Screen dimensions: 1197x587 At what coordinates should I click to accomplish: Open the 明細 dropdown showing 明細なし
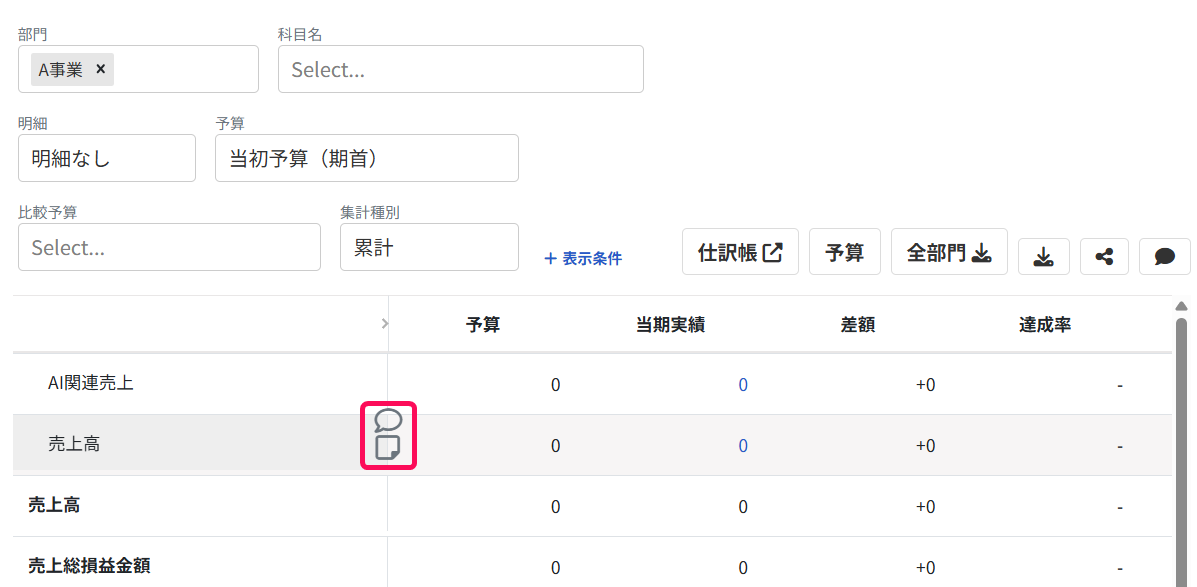click(107, 159)
